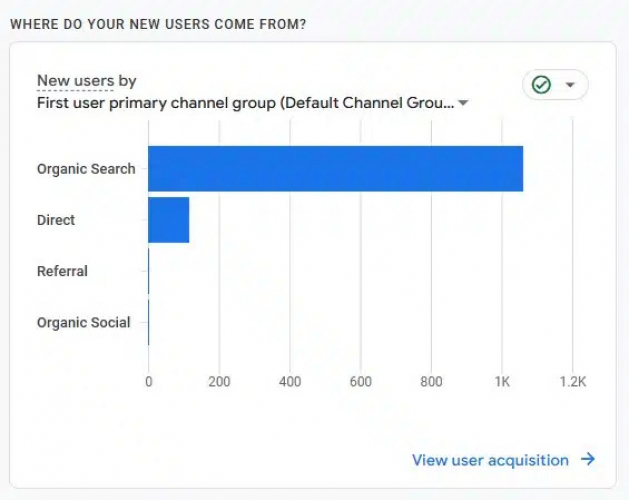Open the dropdown arrow next to the checkmark
Screen dimensions: 629x500
(x=570, y=85)
